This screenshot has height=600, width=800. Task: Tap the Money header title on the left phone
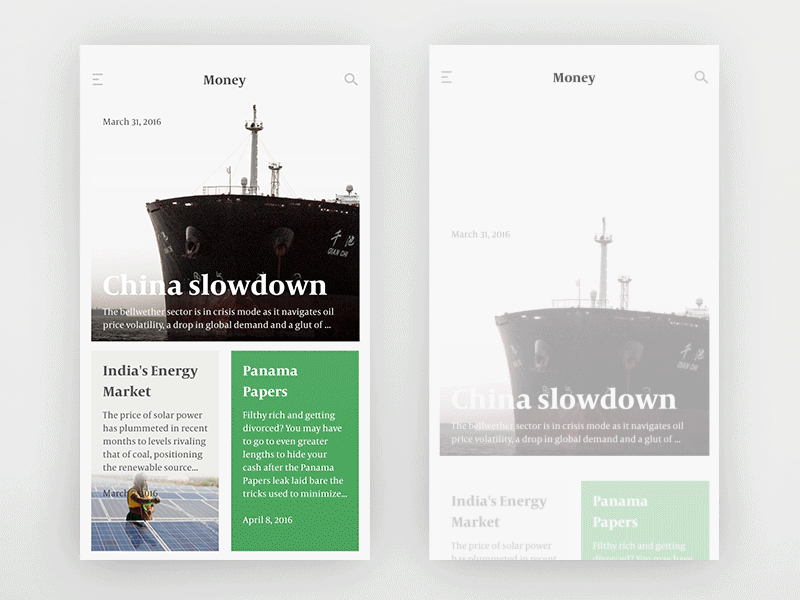click(x=224, y=80)
